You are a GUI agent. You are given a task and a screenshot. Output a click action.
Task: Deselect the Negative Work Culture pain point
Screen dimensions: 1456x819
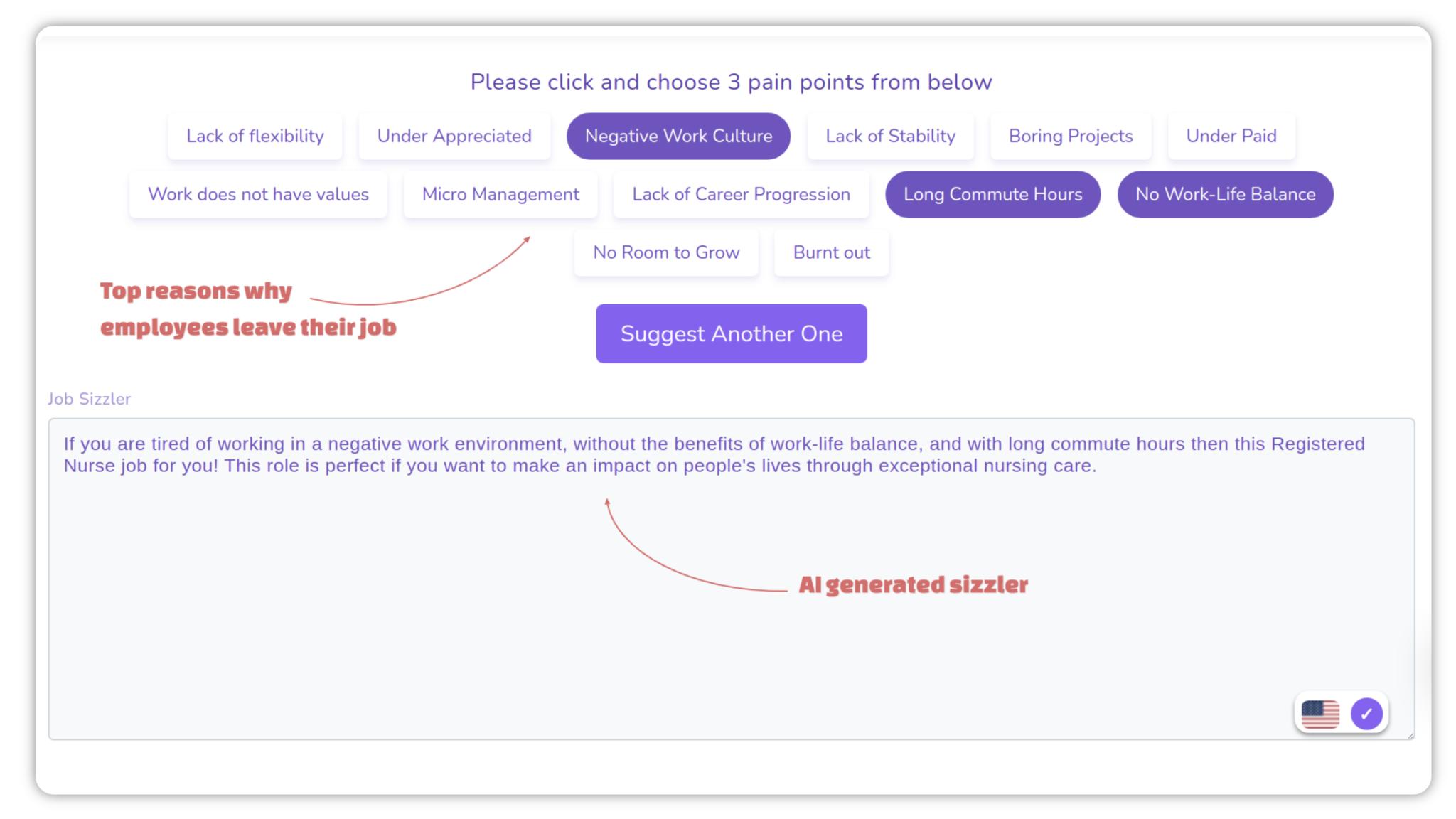click(678, 136)
